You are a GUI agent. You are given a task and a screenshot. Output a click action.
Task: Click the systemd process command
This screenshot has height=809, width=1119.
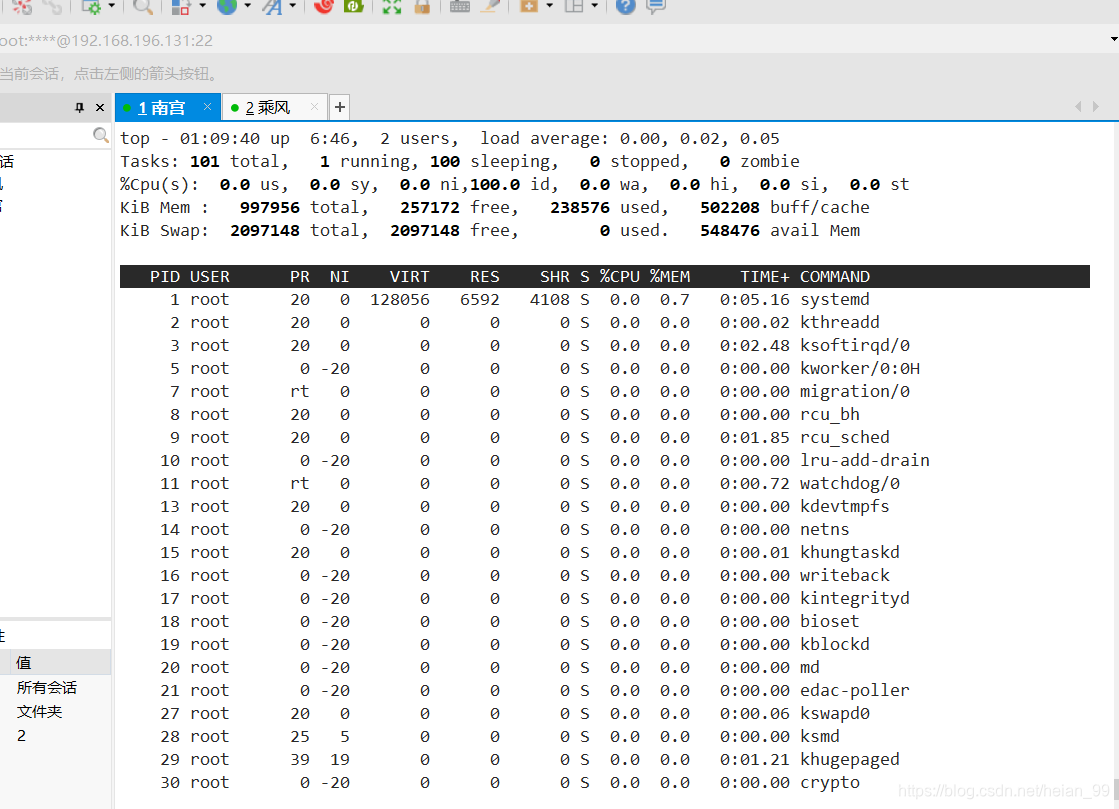point(834,300)
